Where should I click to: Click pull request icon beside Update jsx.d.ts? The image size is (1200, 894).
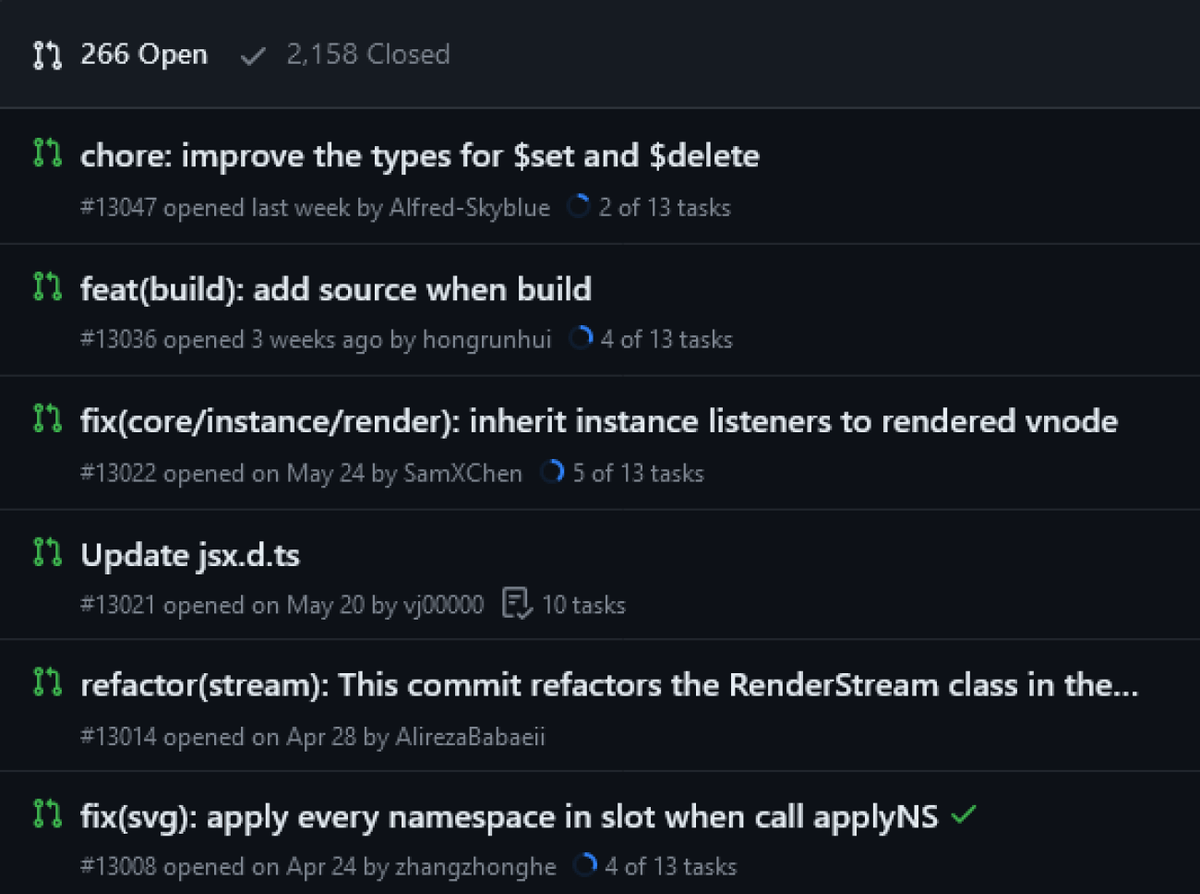(45, 553)
